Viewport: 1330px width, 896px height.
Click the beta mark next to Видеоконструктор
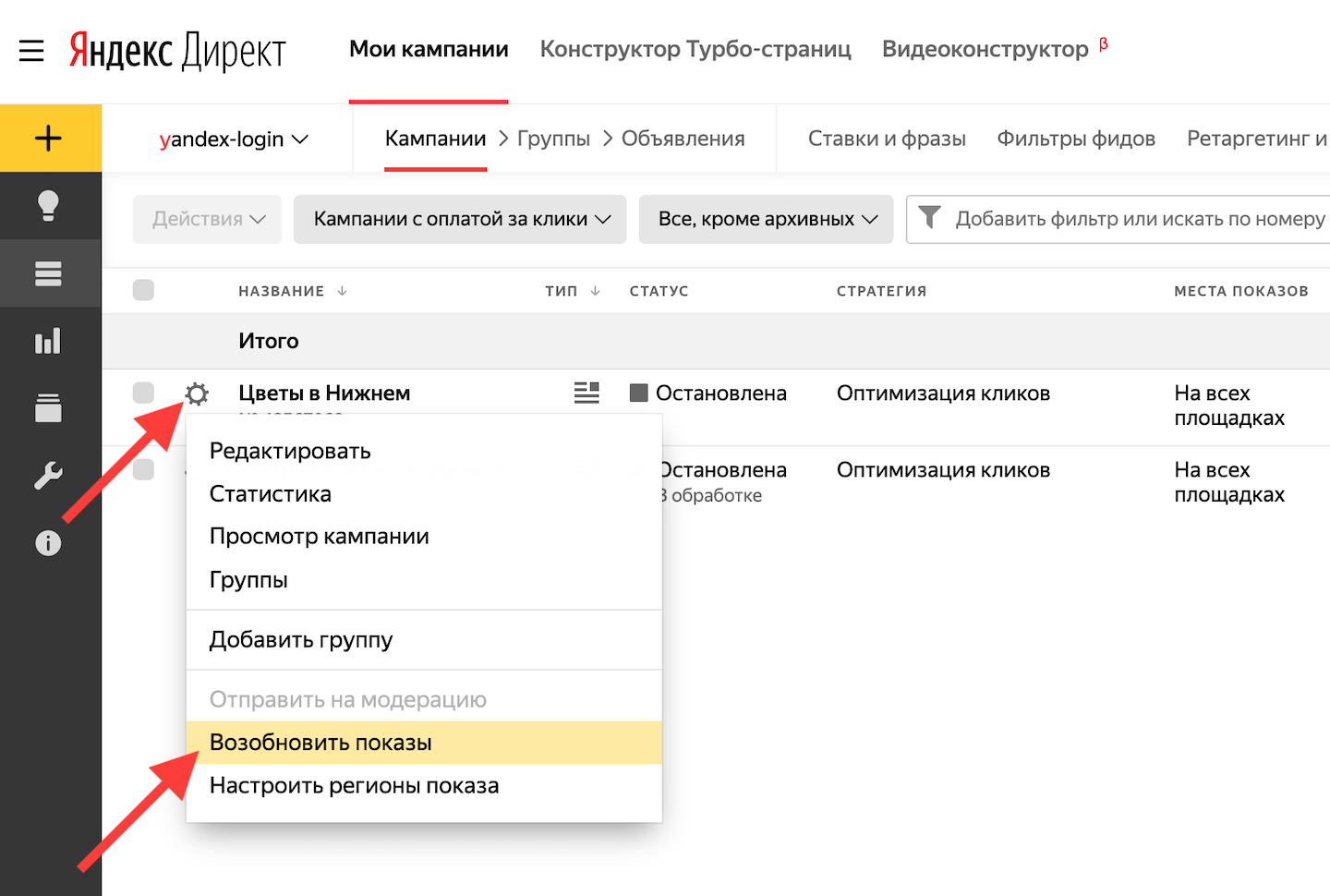coord(1103,43)
